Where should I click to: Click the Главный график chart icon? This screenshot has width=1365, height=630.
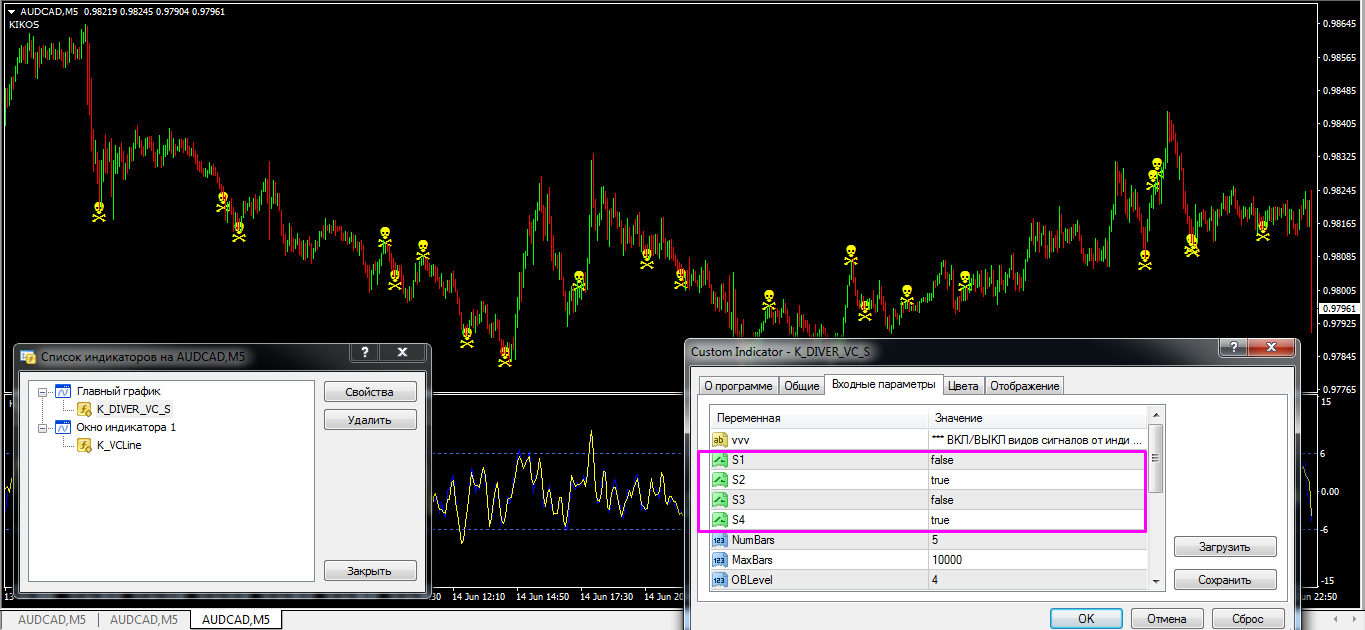64,391
